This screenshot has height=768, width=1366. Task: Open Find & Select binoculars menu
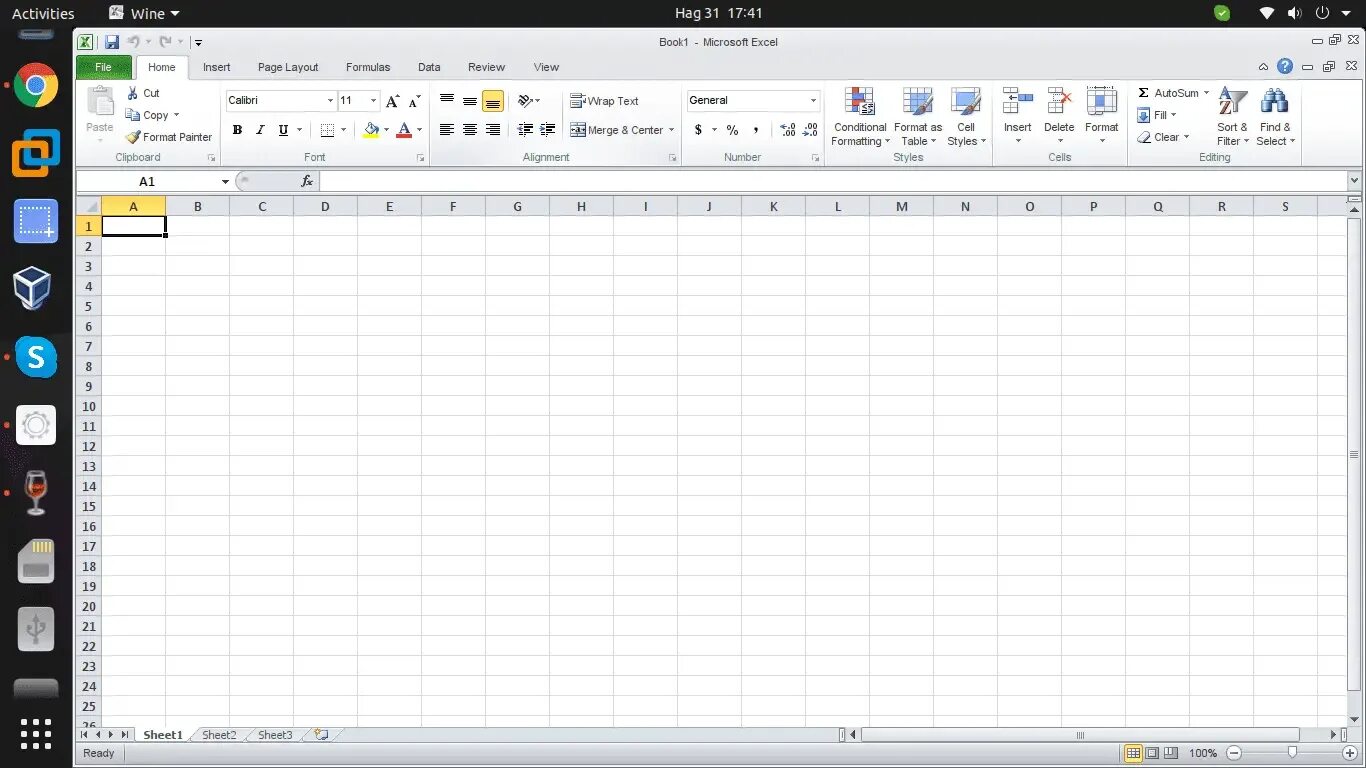1275,116
